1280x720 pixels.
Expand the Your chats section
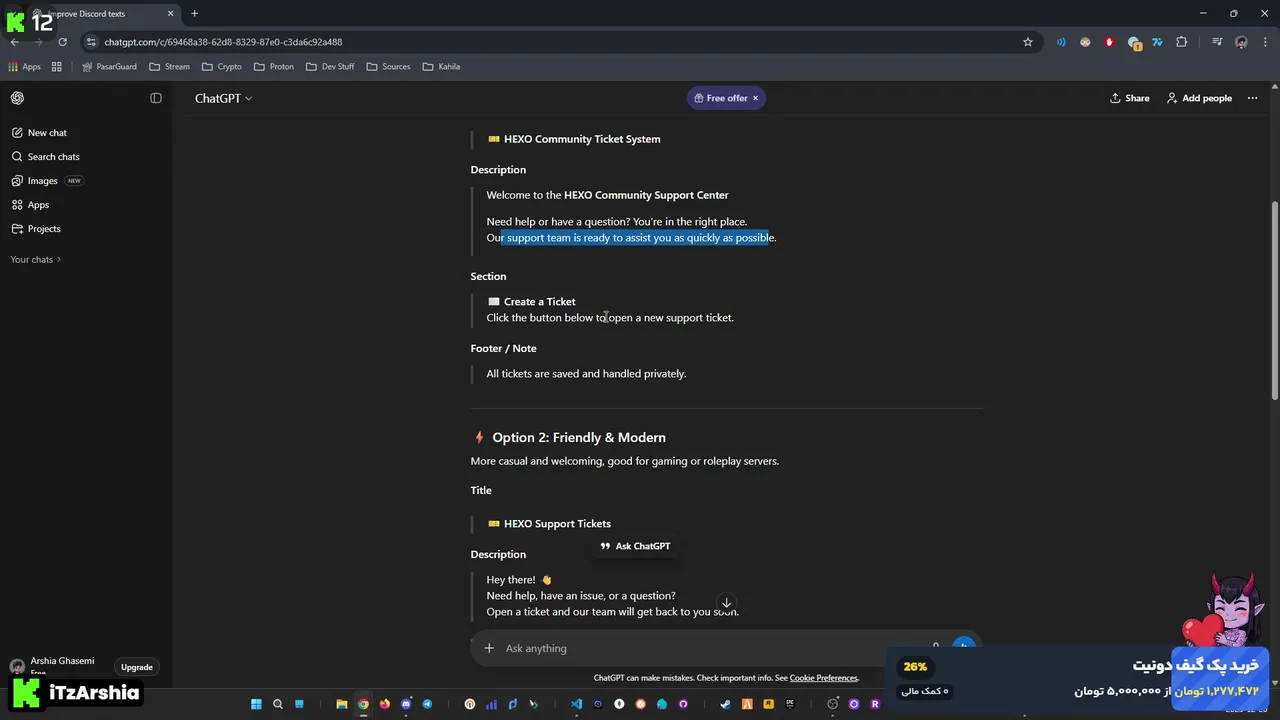pos(35,260)
